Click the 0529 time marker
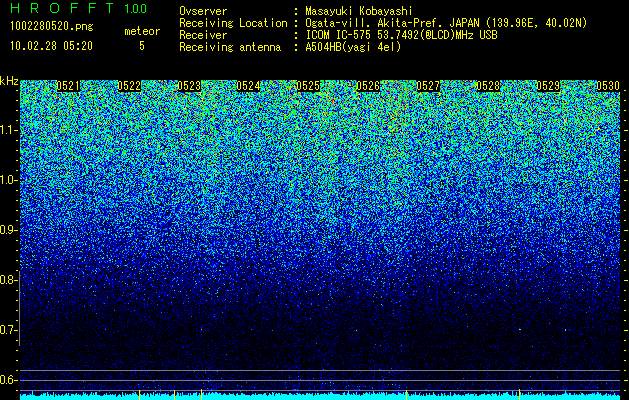 [548, 86]
